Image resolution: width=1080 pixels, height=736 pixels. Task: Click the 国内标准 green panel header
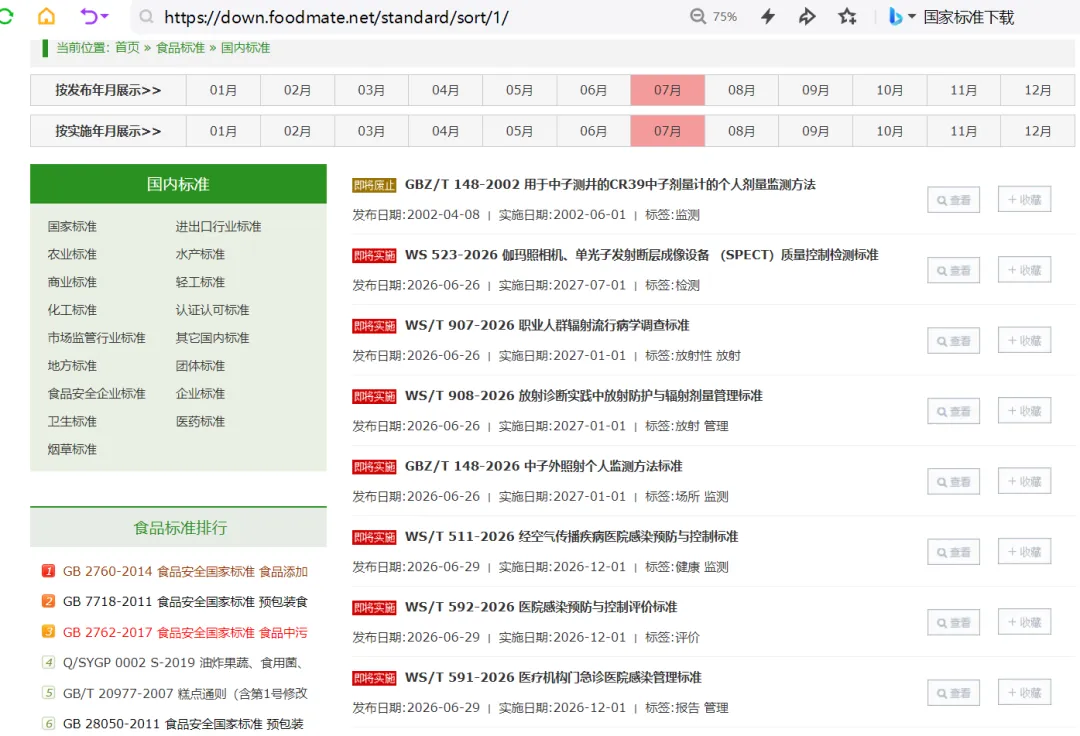(x=178, y=184)
